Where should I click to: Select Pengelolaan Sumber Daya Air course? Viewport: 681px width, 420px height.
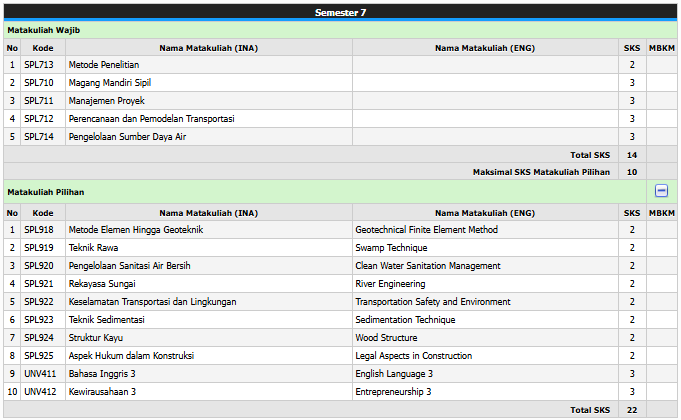pos(127,137)
